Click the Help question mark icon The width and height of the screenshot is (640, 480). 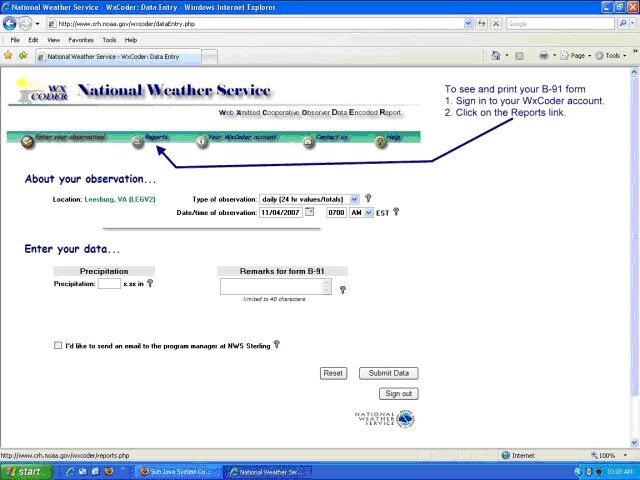tap(380, 142)
